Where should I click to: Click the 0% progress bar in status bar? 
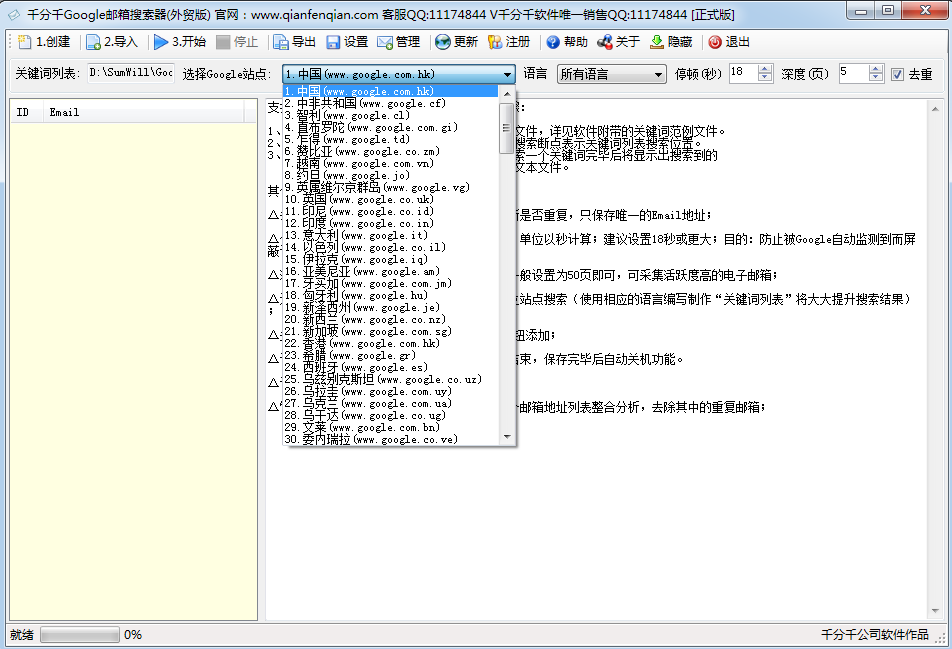coord(80,635)
